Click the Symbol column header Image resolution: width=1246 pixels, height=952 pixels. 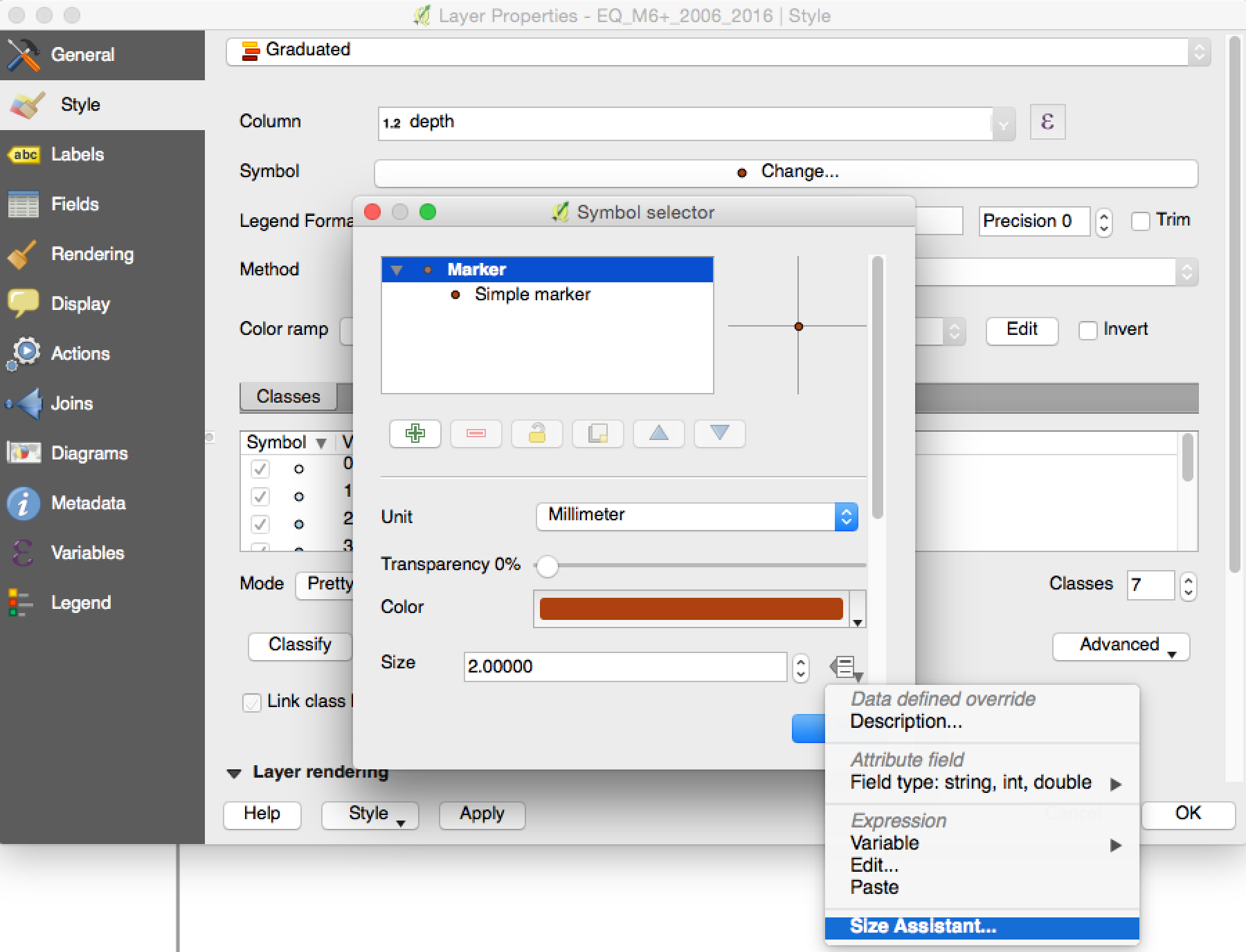coord(287,443)
